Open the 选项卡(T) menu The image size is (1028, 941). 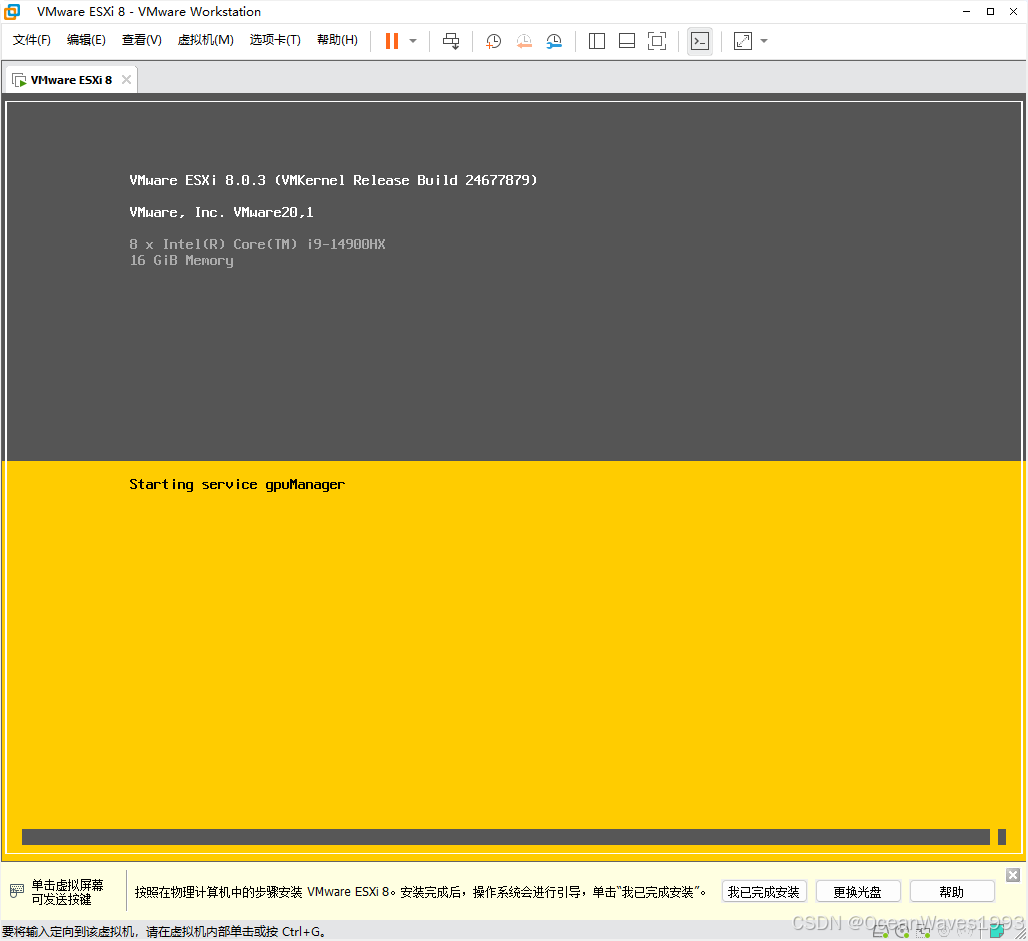[275, 40]
